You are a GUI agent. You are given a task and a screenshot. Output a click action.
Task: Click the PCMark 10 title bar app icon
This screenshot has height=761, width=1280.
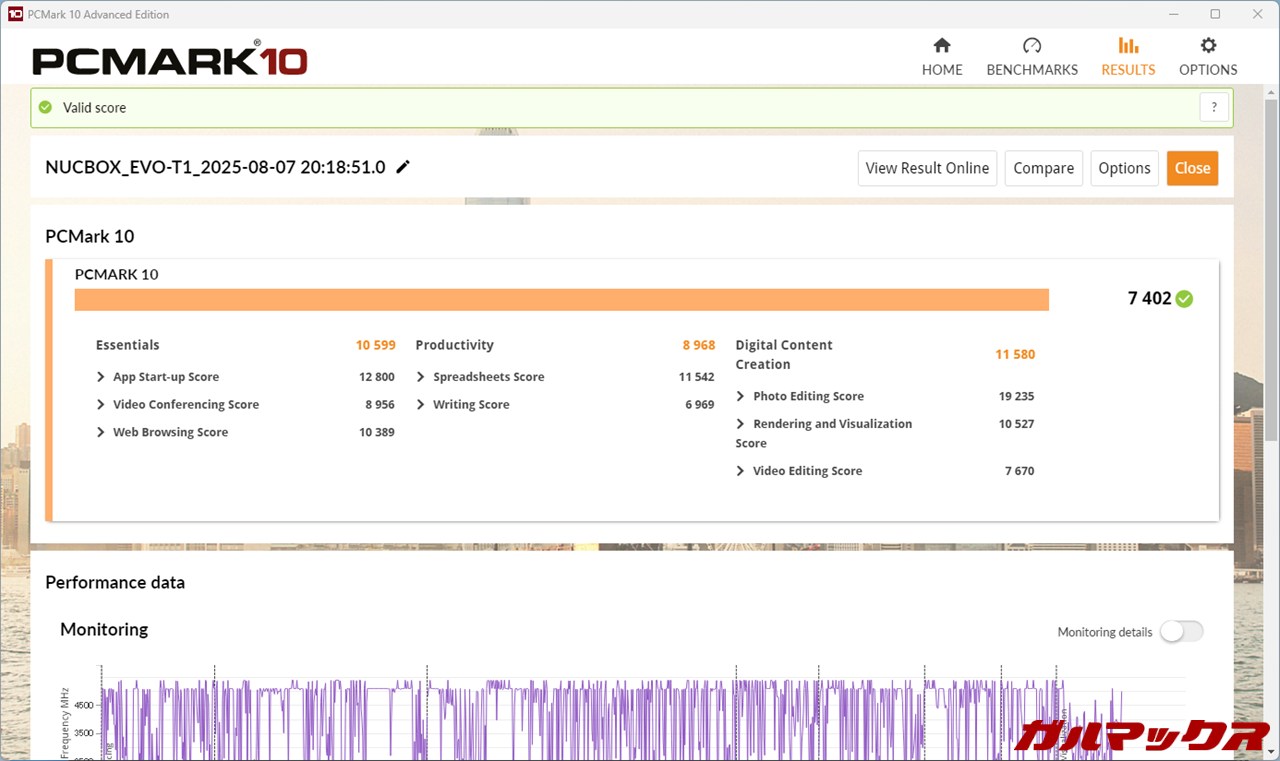(15, 14)
